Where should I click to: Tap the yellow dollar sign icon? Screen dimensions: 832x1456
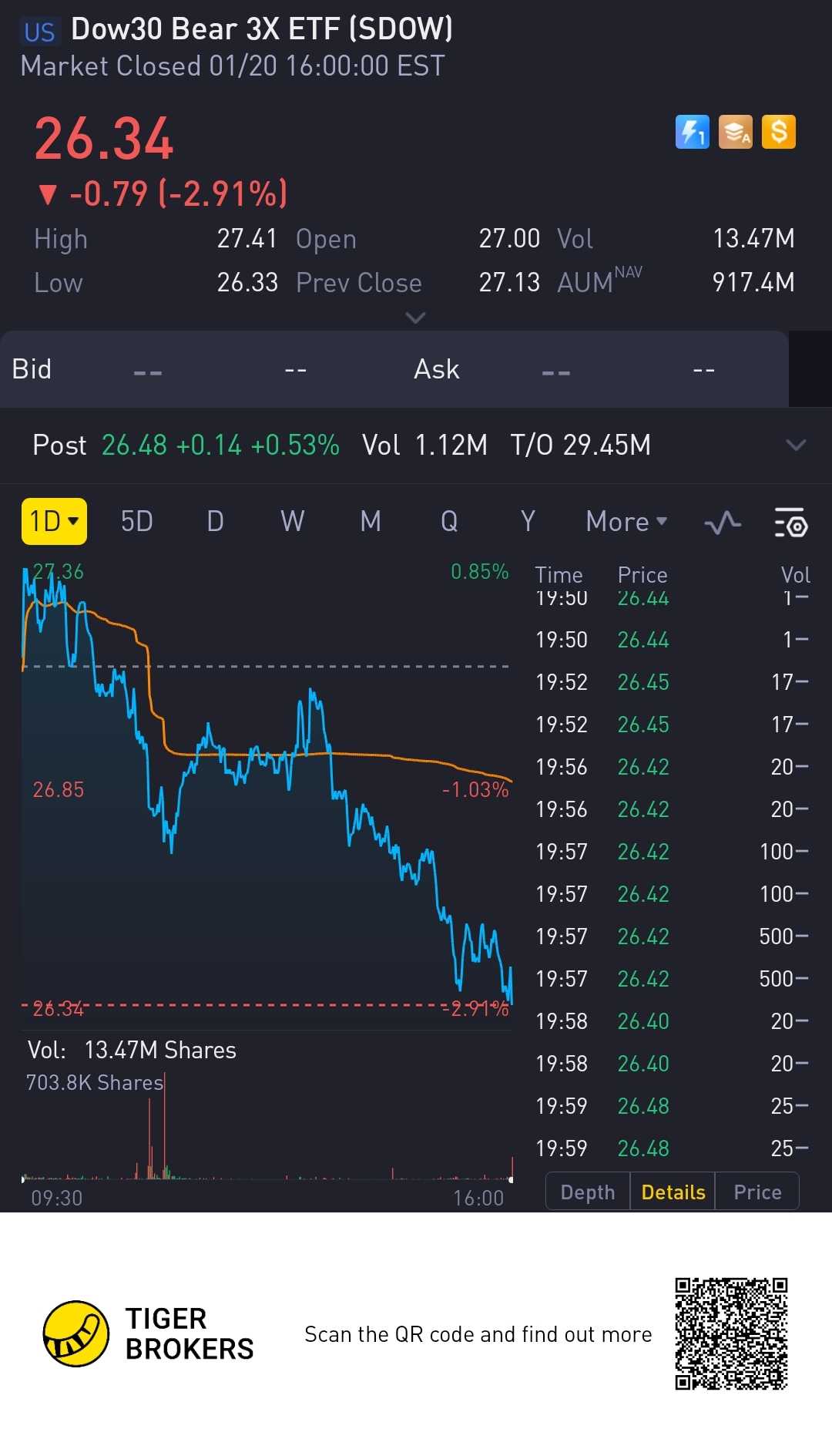click(778, 132)
